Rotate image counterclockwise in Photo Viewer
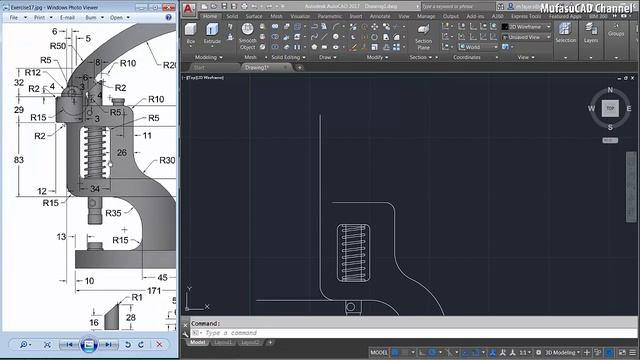This screenshot has width=640, height=360. [128, 345]
